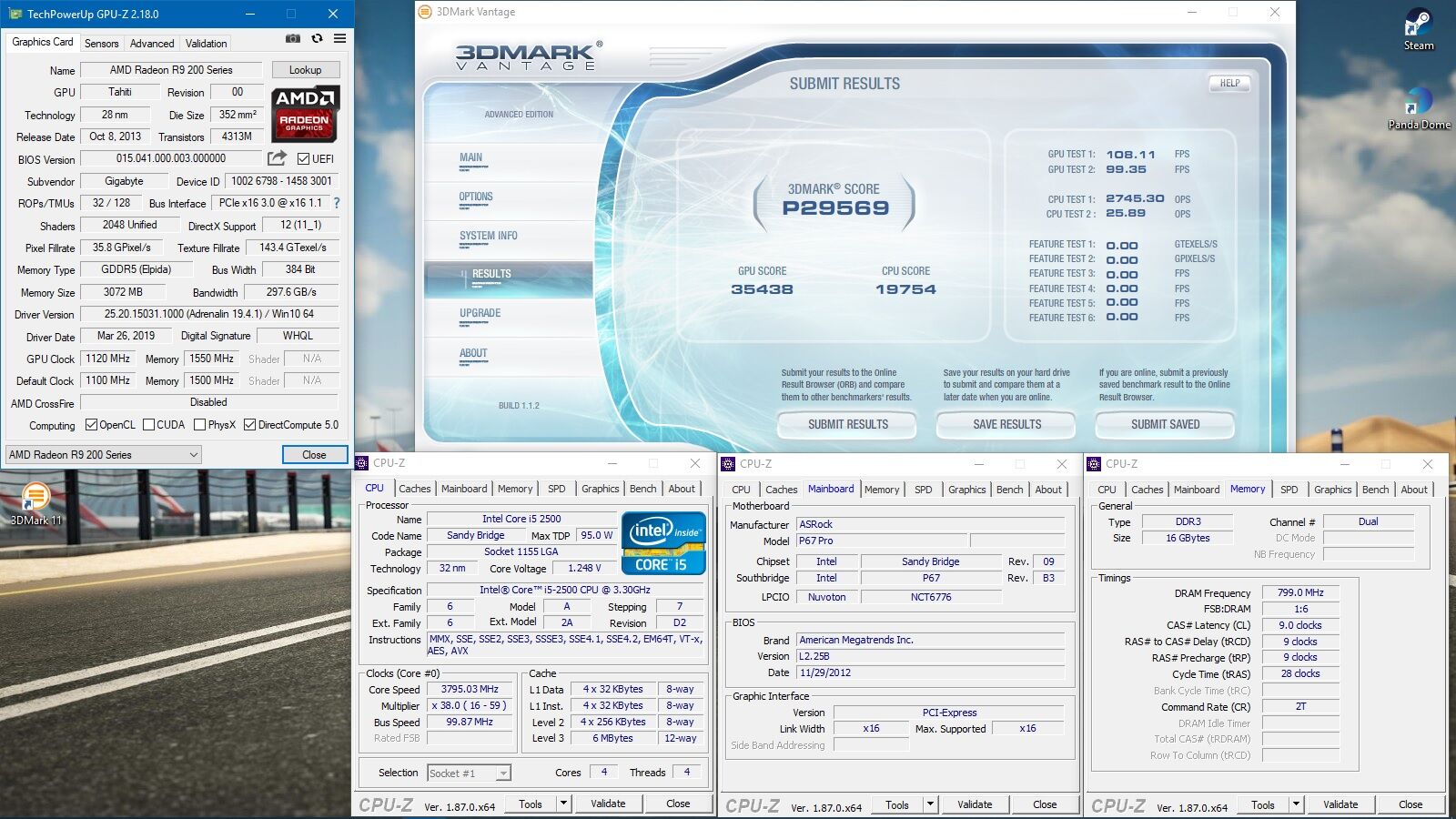Click the bus interface question mark icon
This screenshot has width=1456, height=819.
coord(337,203)
